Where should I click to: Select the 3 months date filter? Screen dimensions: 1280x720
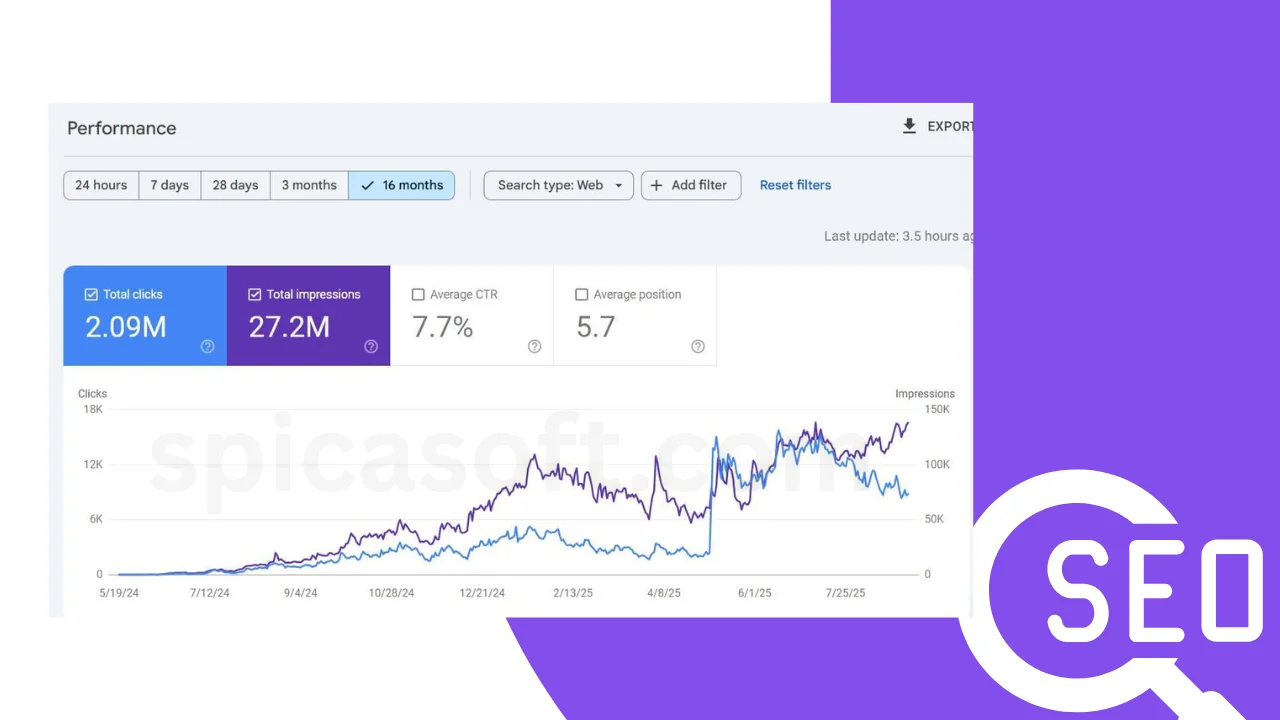click(x=308, y=185)
